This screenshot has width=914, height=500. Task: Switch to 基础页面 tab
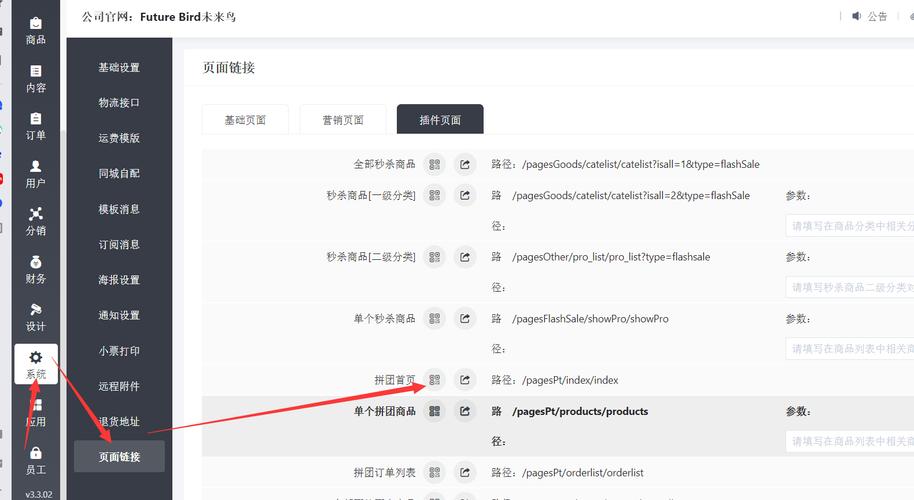[245, 120]
